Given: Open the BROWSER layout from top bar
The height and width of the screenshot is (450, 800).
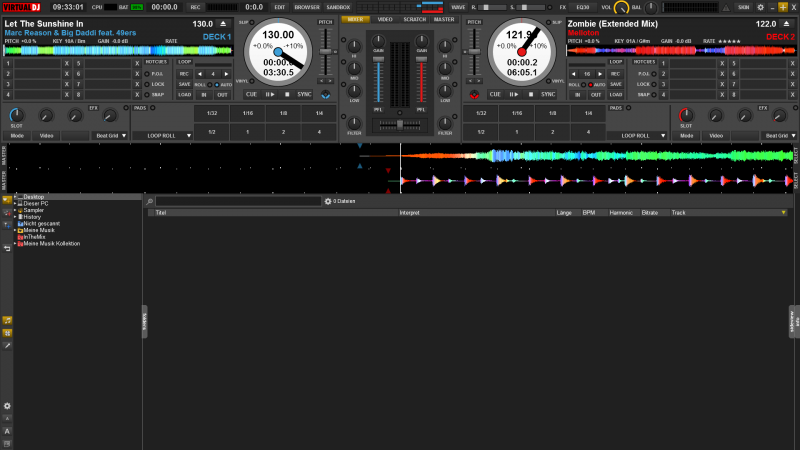Looking at the screenshot, I should tap(307, 7).
